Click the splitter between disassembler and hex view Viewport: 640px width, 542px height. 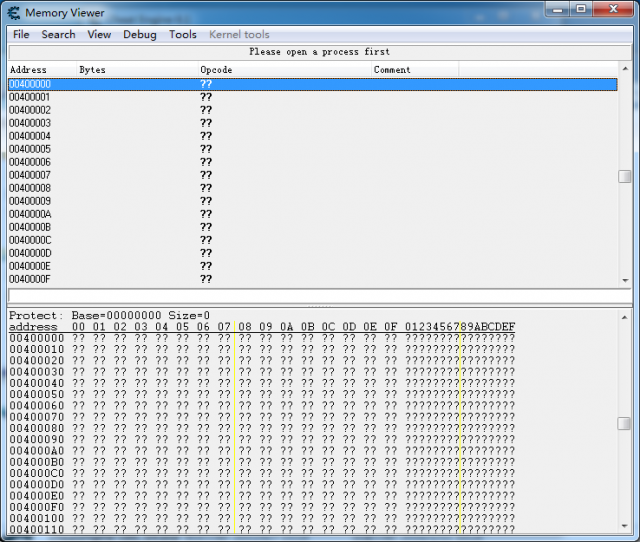pyautogui.click(x=320, y=306)
